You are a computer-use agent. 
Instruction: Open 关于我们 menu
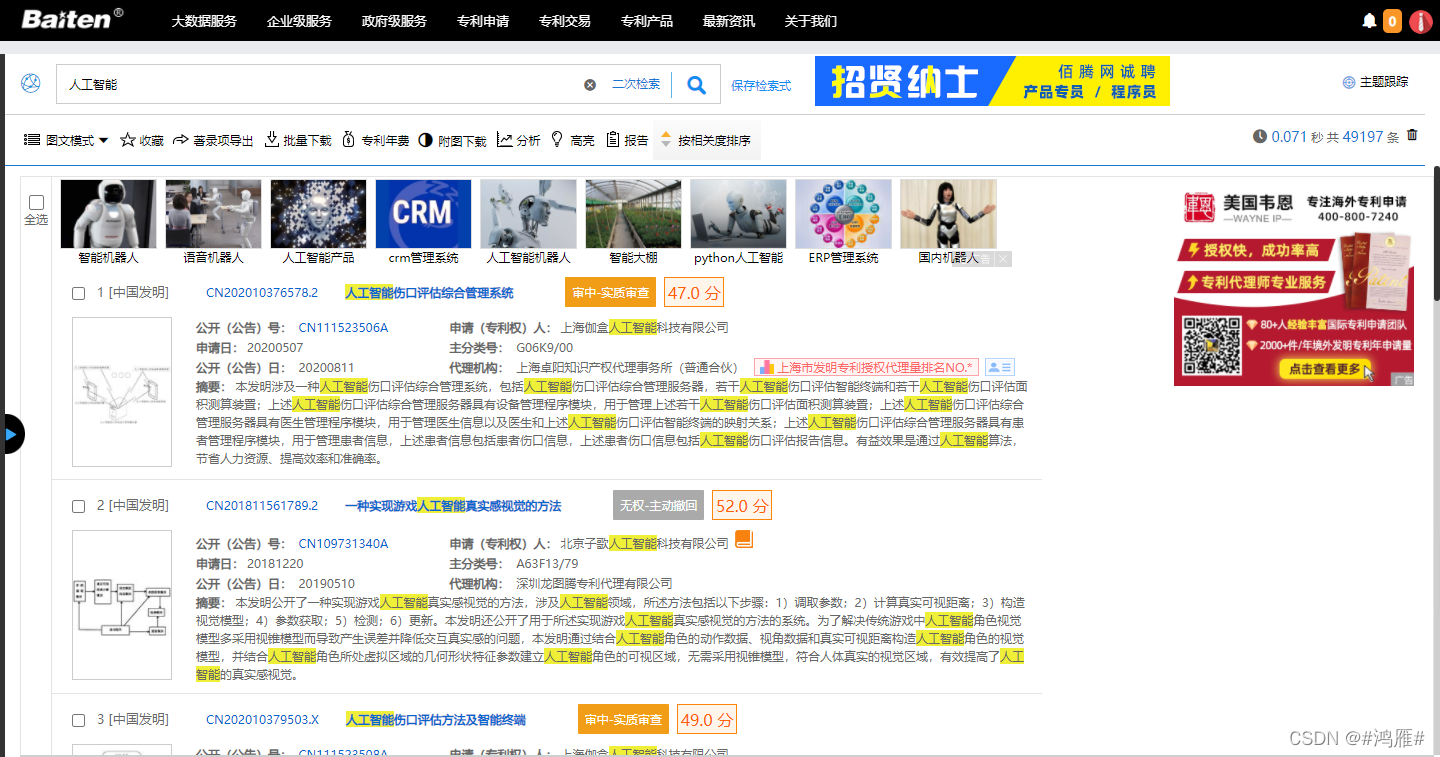click(810, 21)
